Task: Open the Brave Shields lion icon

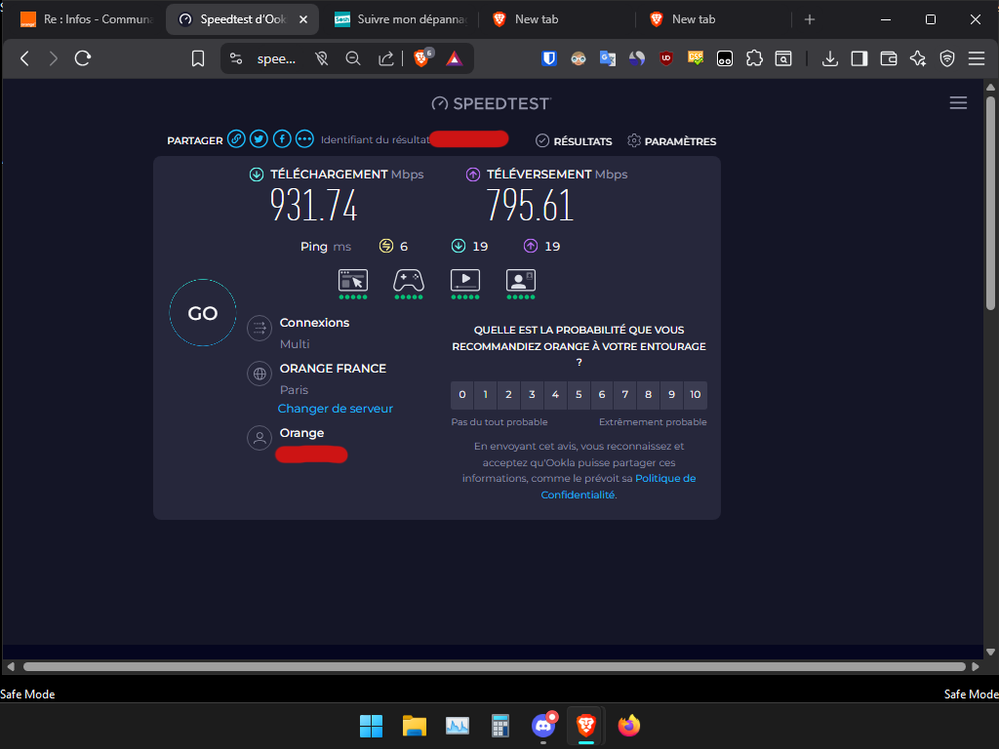Action: pos(423,59)
